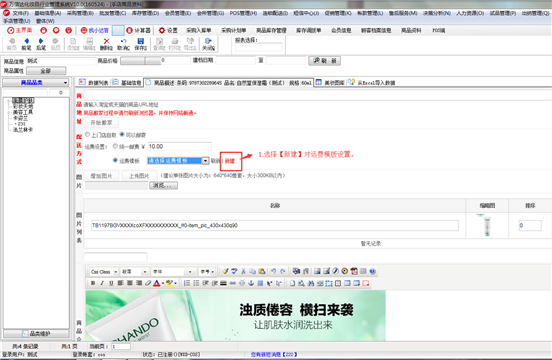Click the cancel (取消) undo-arrow toolbar icon

[x=123, y=44]
